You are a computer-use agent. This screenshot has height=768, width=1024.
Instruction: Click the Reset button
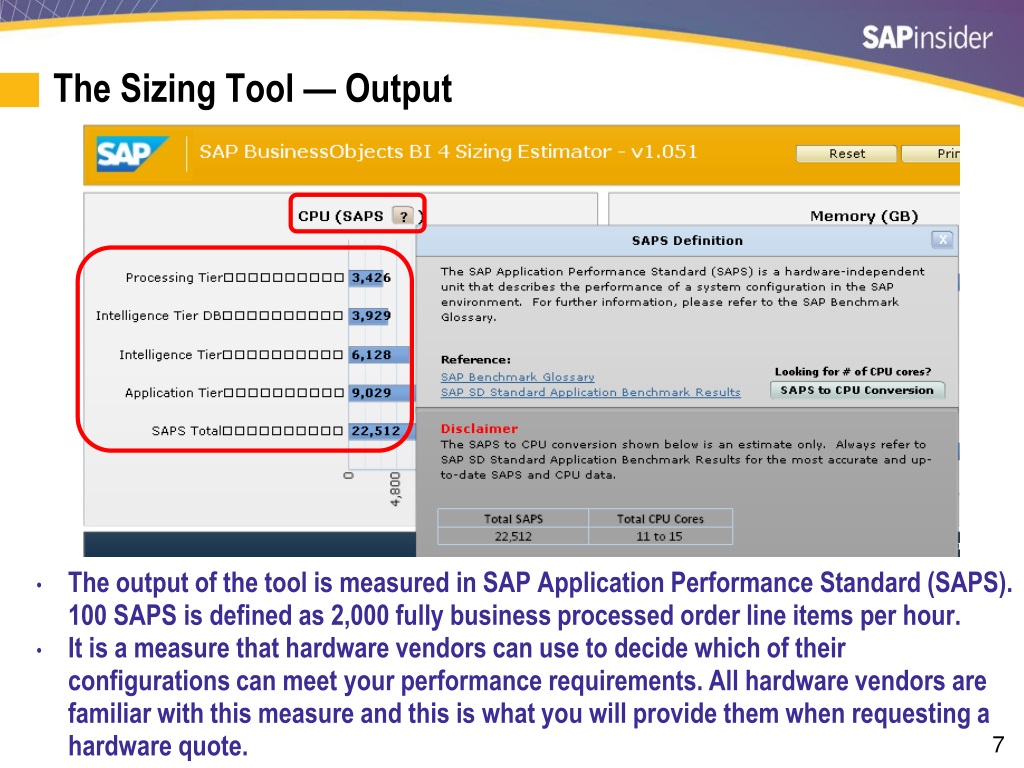(846, 153)
